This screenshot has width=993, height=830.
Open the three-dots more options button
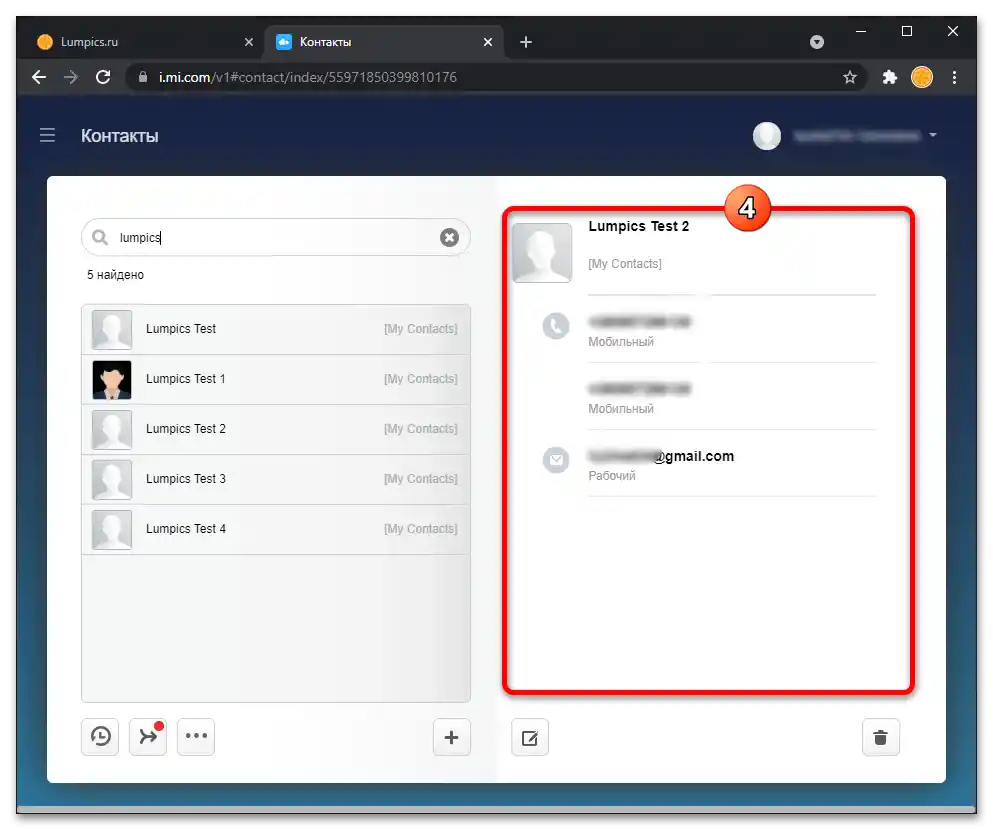pos(196,736)
